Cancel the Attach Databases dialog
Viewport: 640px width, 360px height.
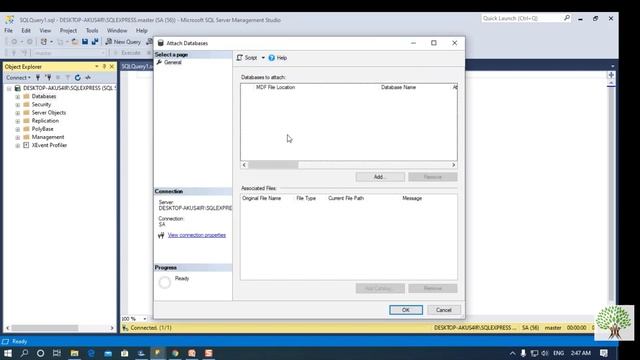point(444,310)
